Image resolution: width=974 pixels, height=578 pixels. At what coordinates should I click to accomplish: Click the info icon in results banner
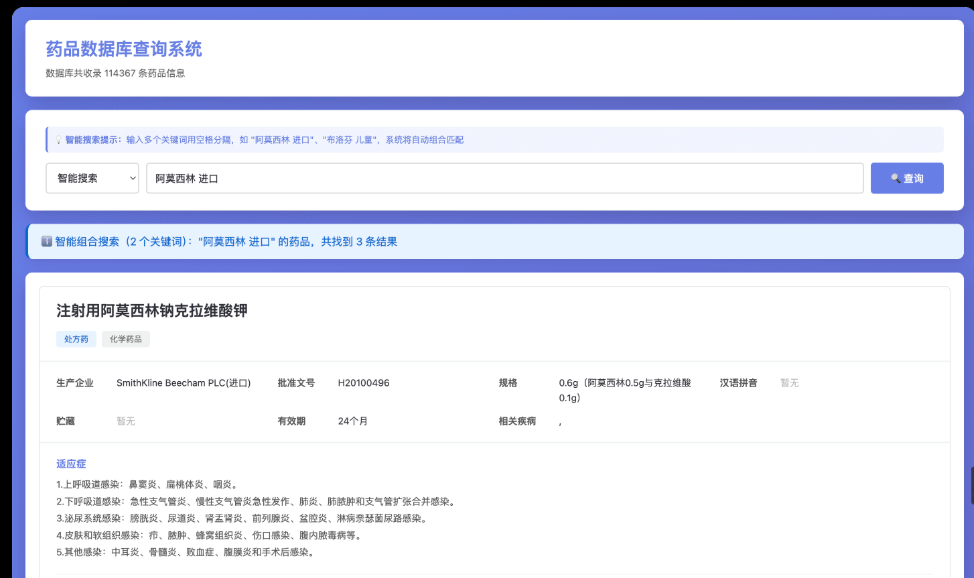pos(46,241)
